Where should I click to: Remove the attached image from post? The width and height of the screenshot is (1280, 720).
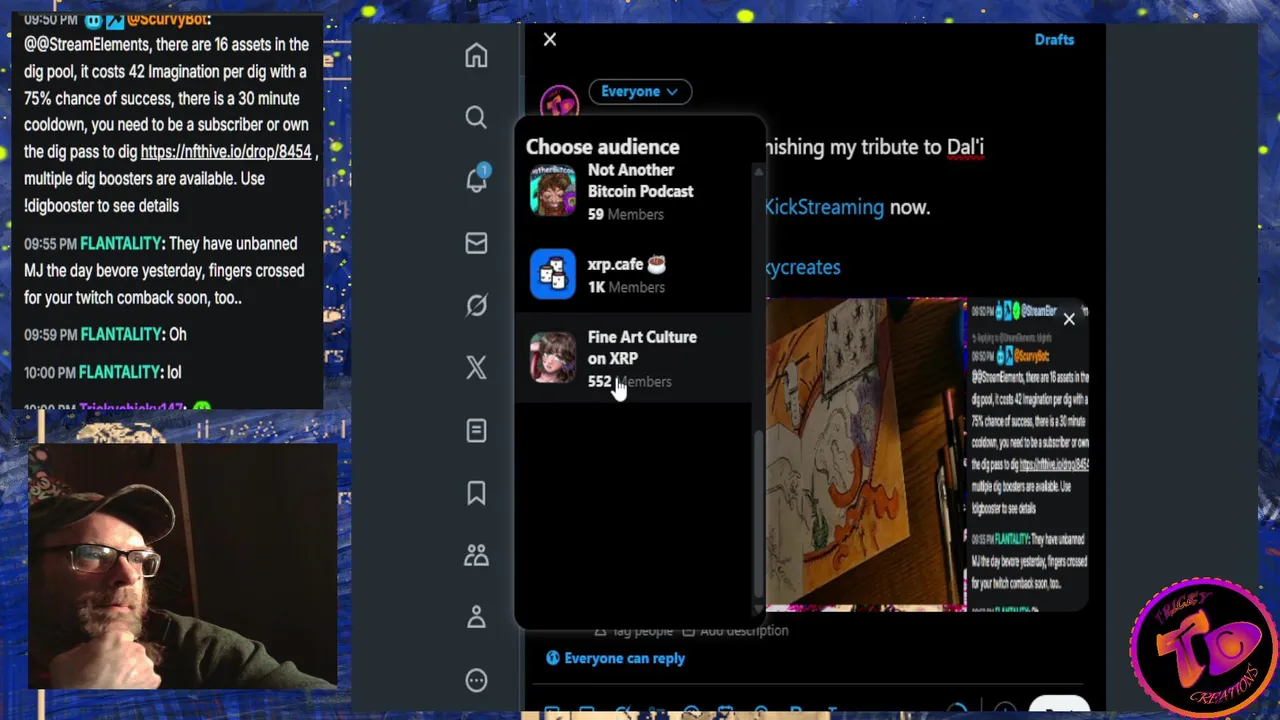1069,319
